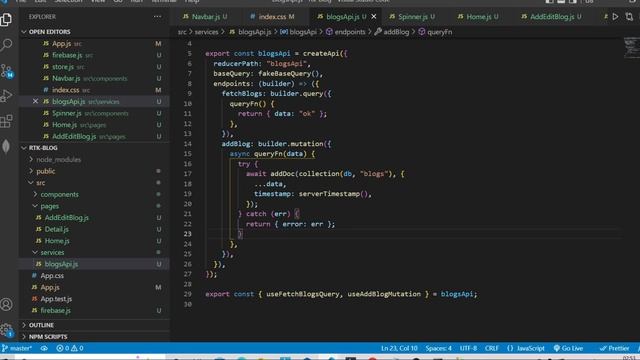Close the blogsApi.js editor tab
Viewport: 640px width, 360px height.
373,17
